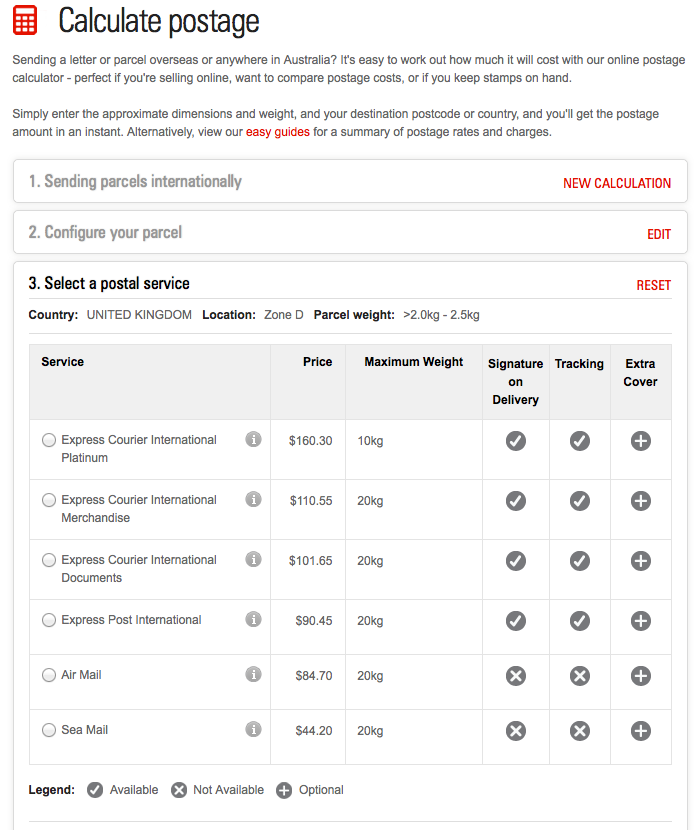Screen dimensions: 695x830
Task: Open the easy guides link
Action: [x=277, y=132]
